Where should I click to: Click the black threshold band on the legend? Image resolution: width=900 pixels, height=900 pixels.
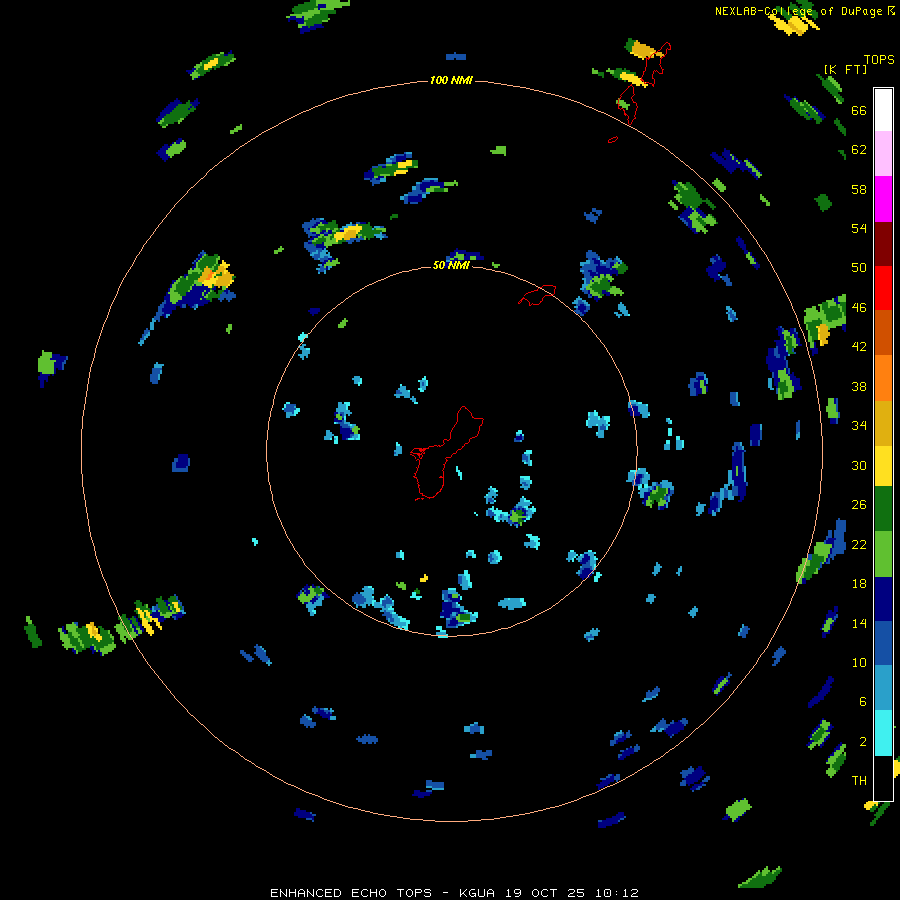(x=883, y=778)
